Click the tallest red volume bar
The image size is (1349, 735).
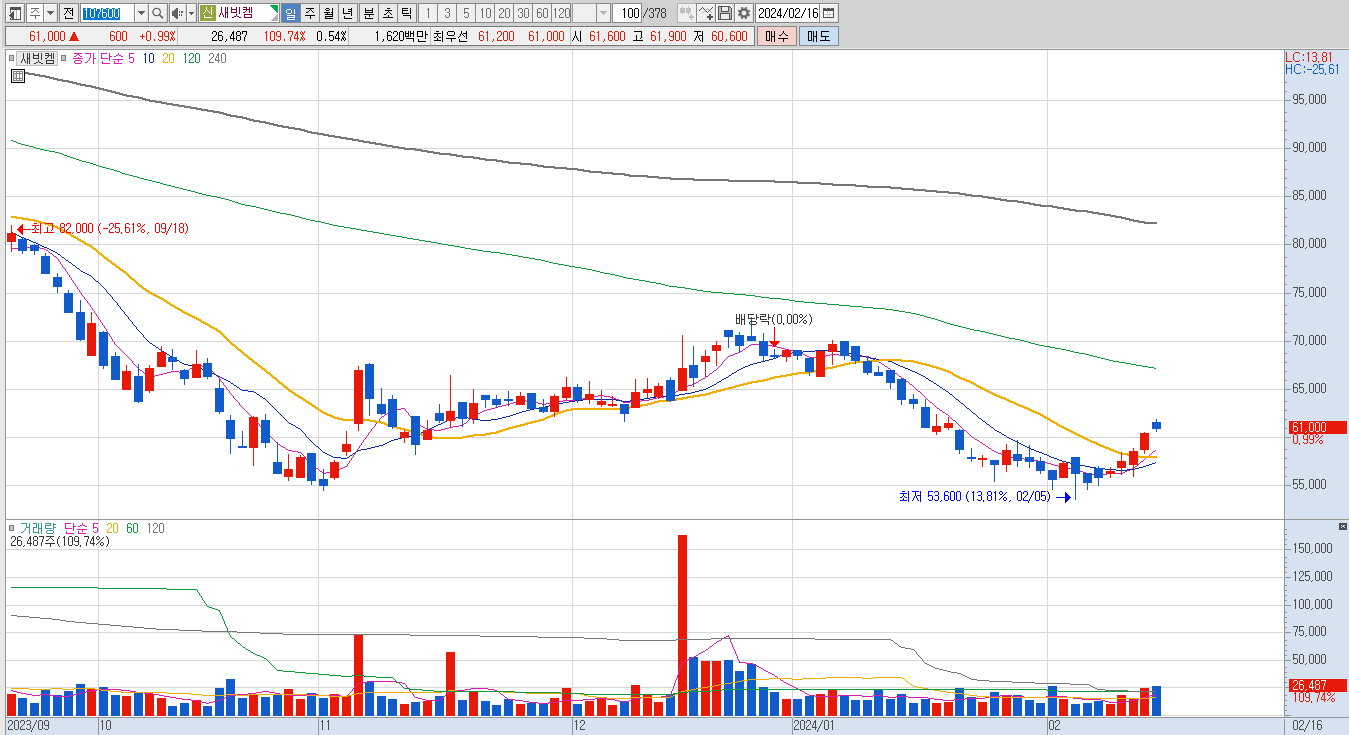pos(682,625)
